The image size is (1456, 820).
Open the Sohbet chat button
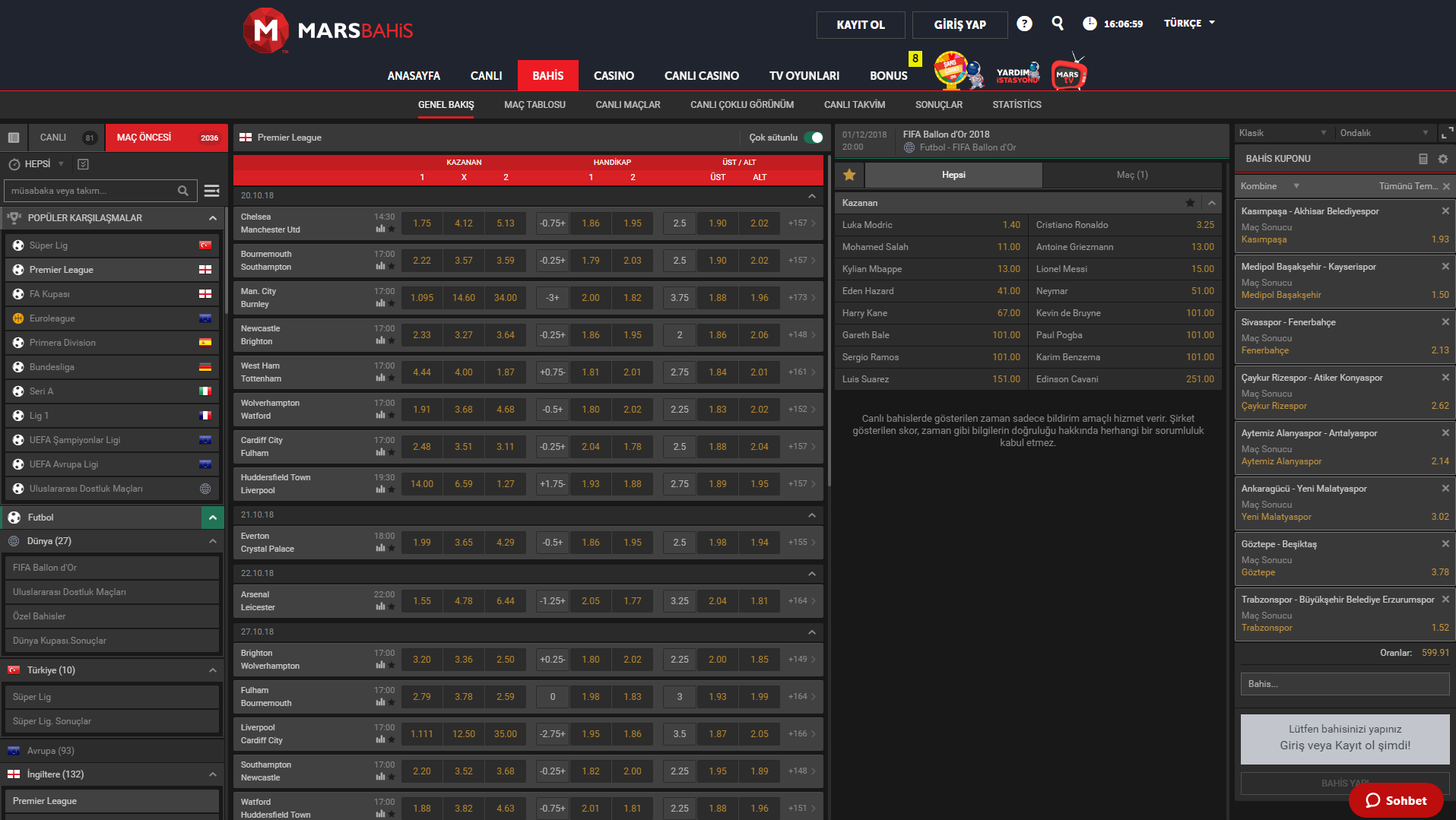pyautogui.click(x=1395, y=800)
